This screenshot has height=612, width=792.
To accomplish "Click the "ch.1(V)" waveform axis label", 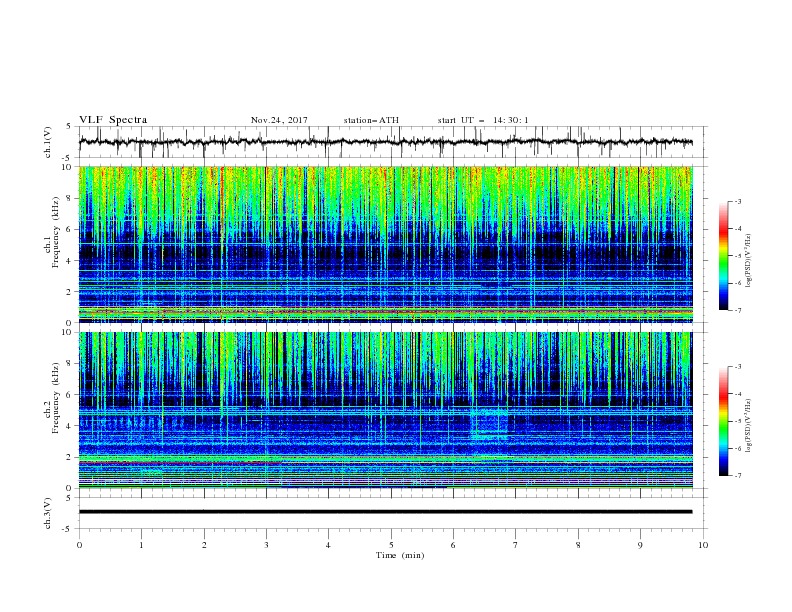I will (48, 142).
